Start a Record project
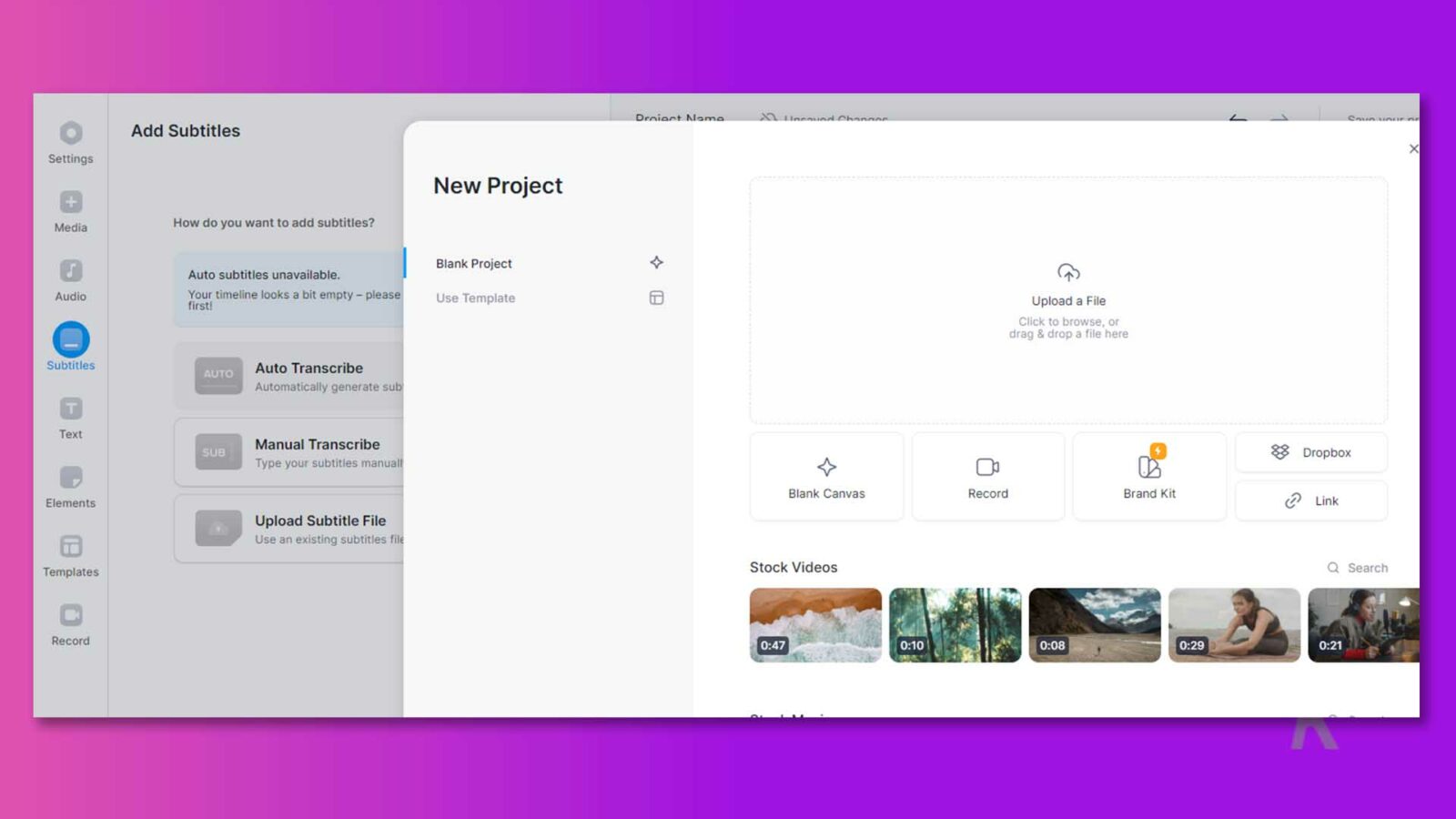The image size is (1456, 819). pyautogui.click(x=987, y=477)
